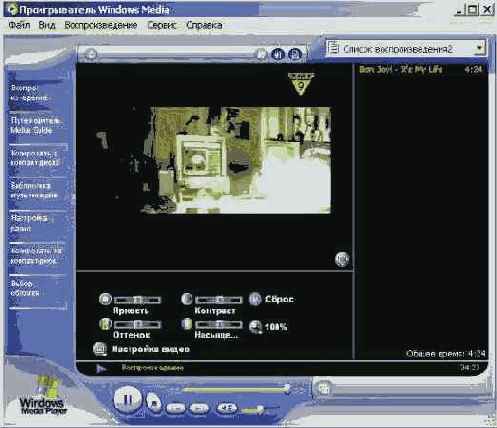Open the Воспроизведение menu
This screenshot has width=497, height=428.
(x=101, y=25)
